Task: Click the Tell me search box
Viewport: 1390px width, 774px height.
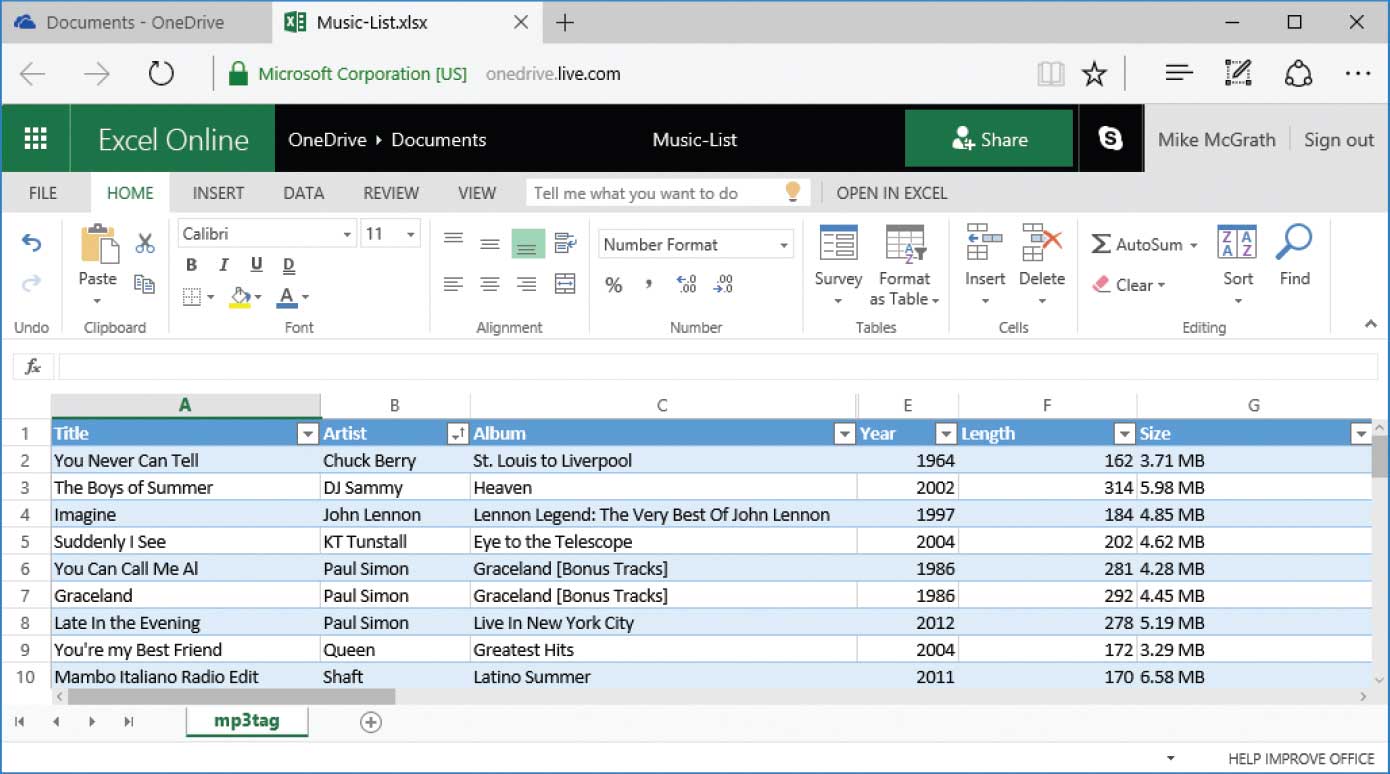Action: point(666,193)
